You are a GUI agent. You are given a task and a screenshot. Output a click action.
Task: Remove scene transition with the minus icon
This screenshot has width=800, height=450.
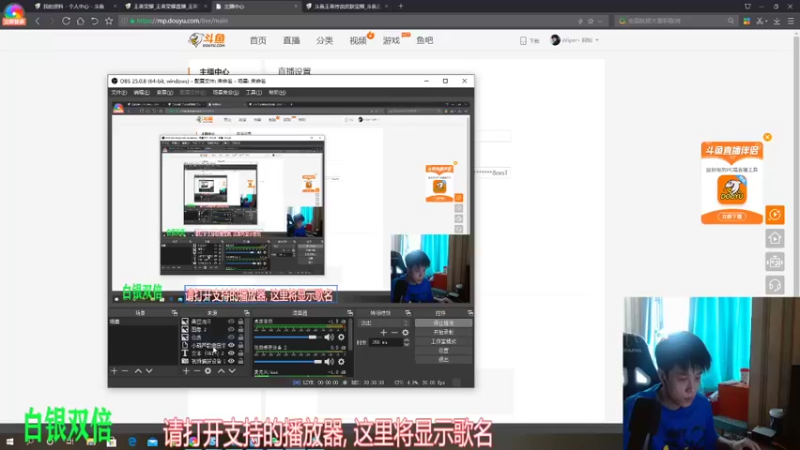point(394,333)
